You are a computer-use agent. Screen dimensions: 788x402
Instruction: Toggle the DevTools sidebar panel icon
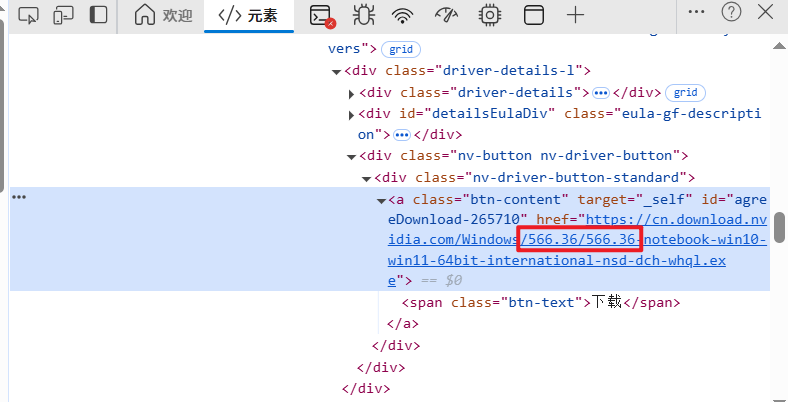click(x=98, y=14)
